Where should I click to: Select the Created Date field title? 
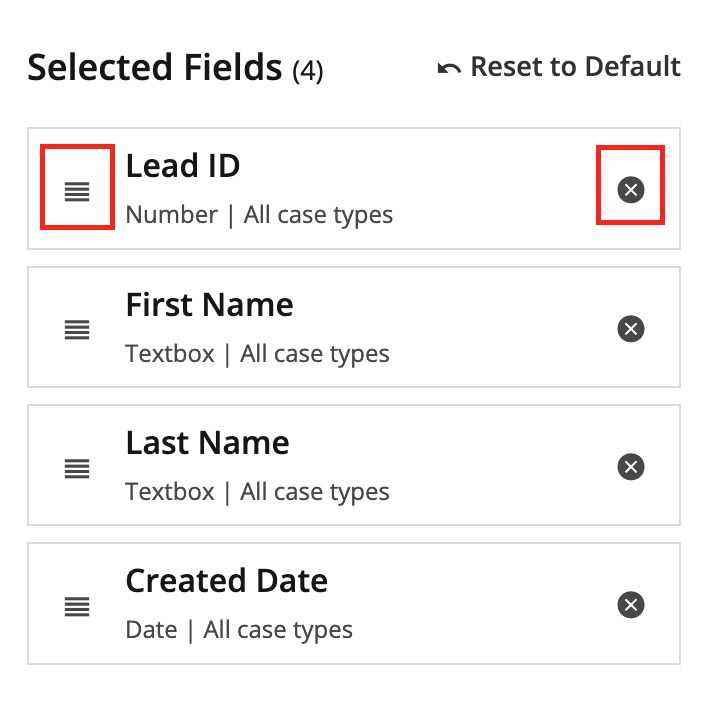click(x=226, y=581)
